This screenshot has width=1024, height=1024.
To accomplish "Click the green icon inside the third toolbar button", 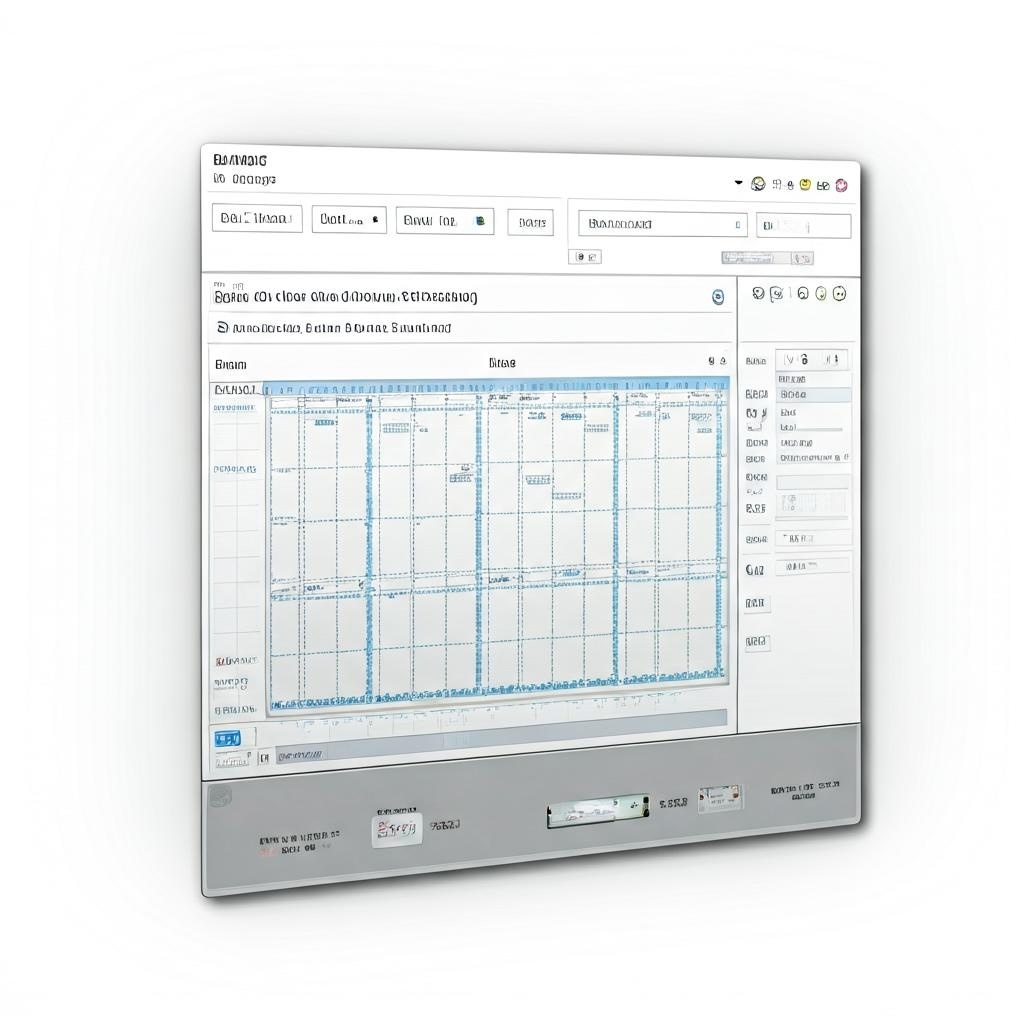I will point(478,220).
